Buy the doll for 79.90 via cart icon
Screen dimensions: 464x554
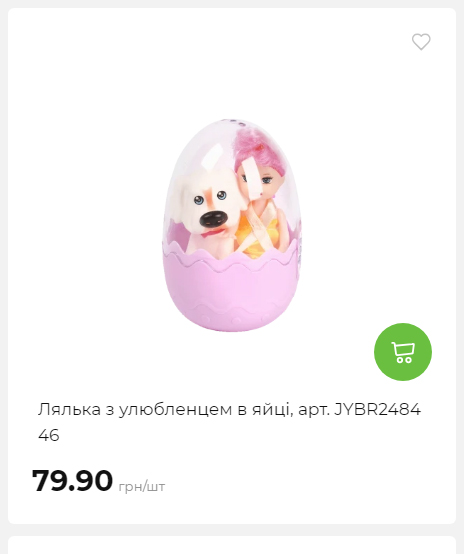coord(403,352)
